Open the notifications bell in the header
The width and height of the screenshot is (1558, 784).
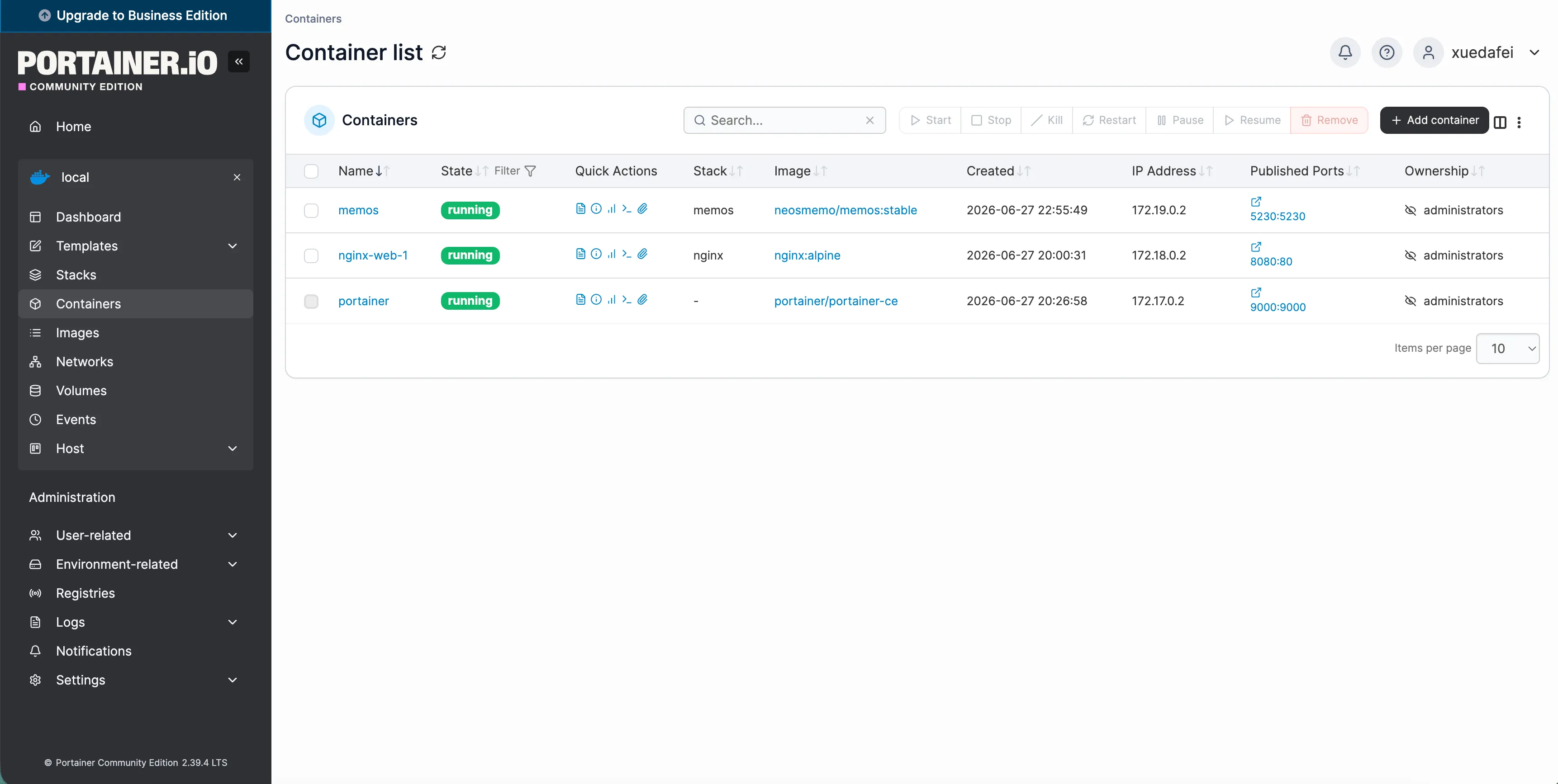coord(1345,52)
